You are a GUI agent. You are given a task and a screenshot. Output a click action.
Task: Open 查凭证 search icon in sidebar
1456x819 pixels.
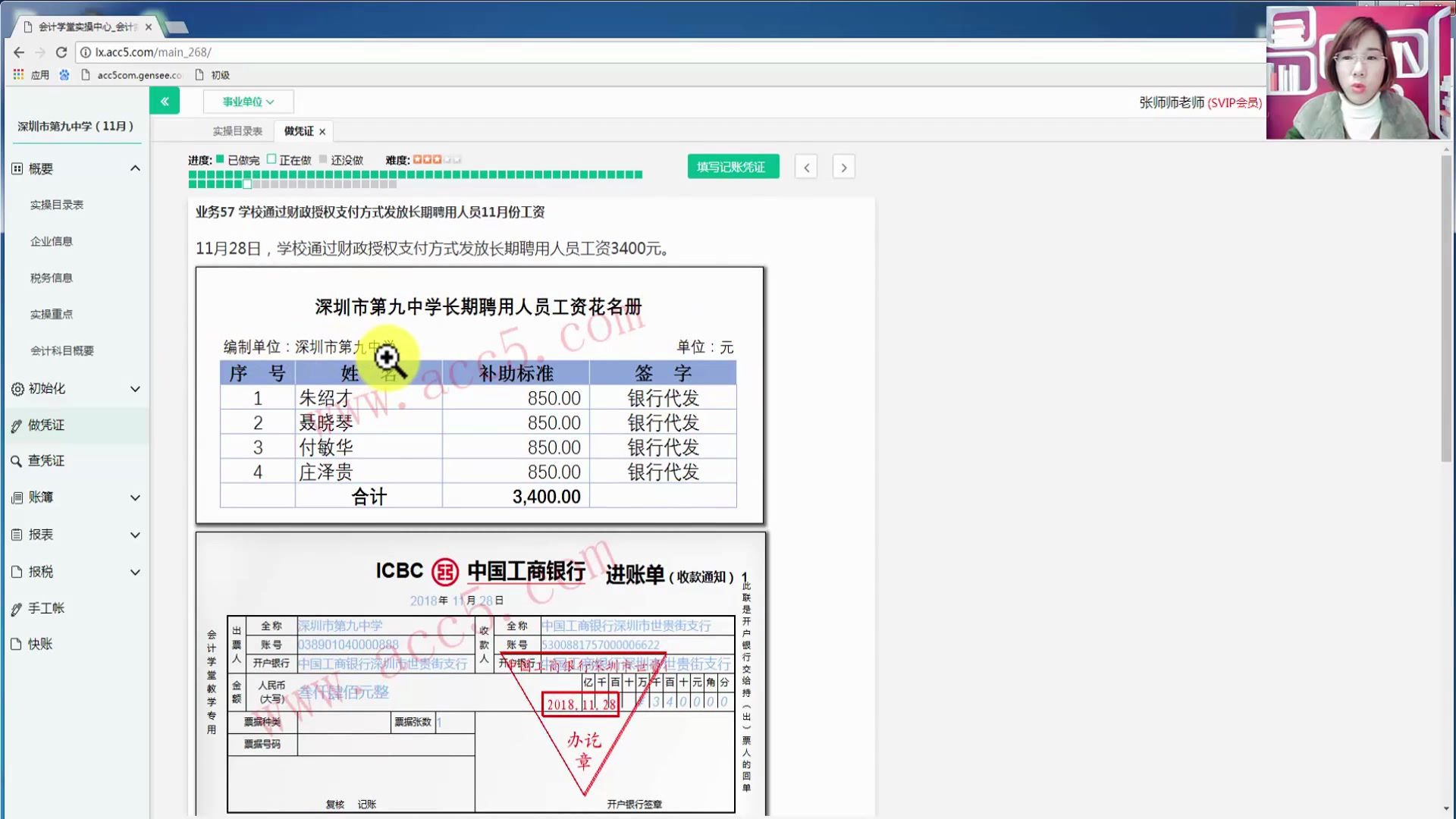[16, 461]
